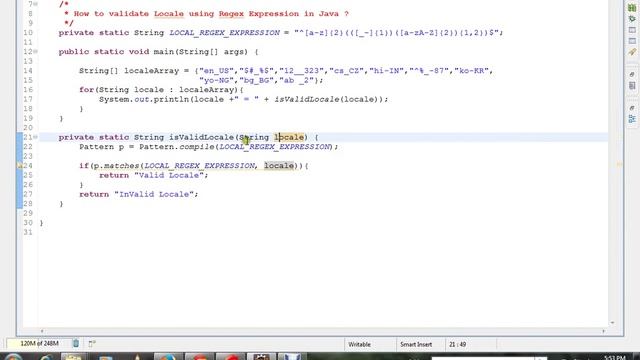The height and width of the screenshot is (360, 640).
Task: Click the "en_US" string on line 14
Action: pyautogui.click(x=216, y=71)
